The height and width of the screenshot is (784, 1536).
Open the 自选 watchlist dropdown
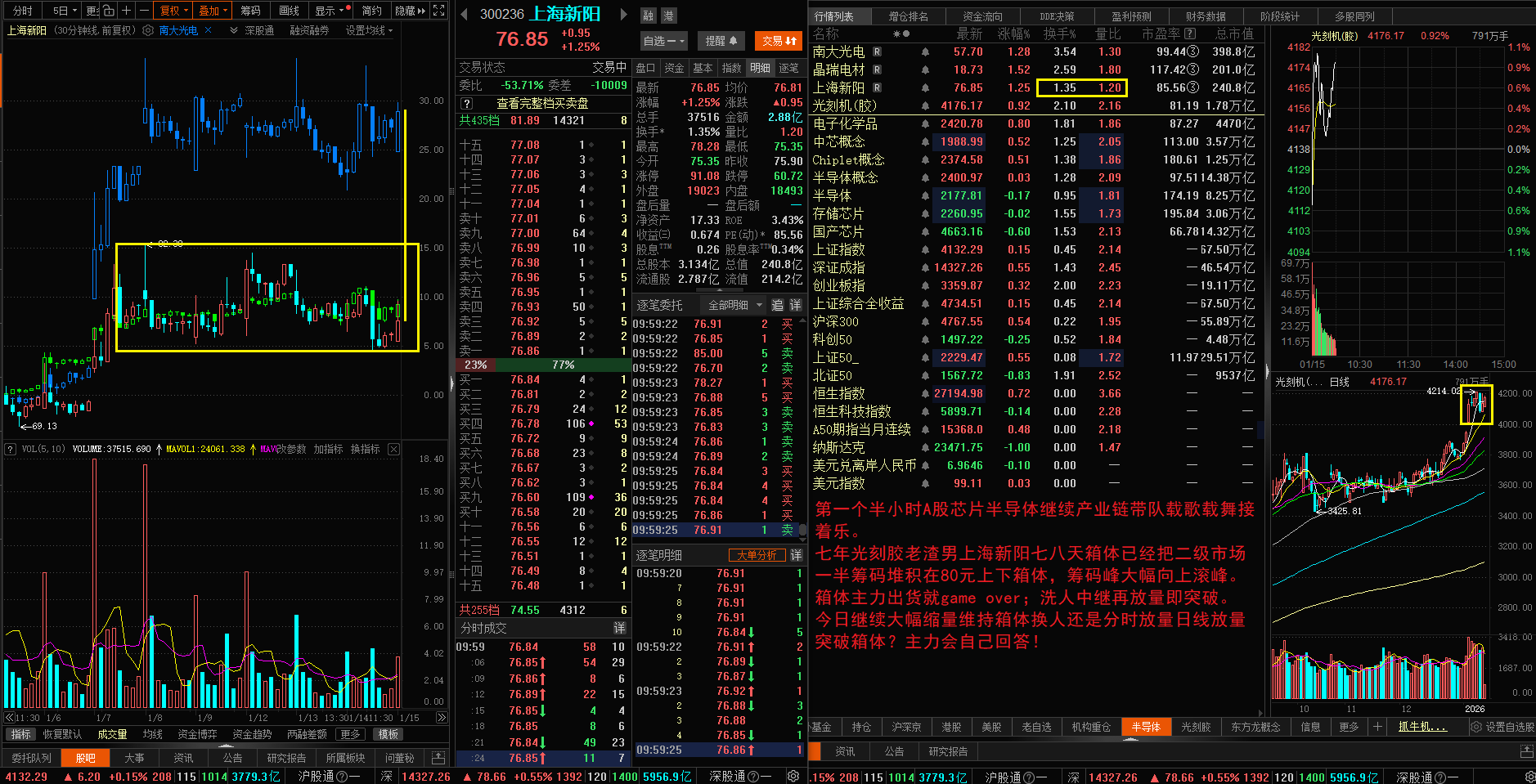(662, 41)
